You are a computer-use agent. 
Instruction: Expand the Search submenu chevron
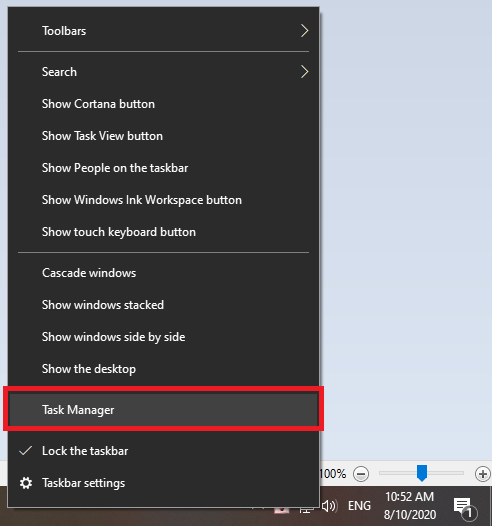coord(304,72)
